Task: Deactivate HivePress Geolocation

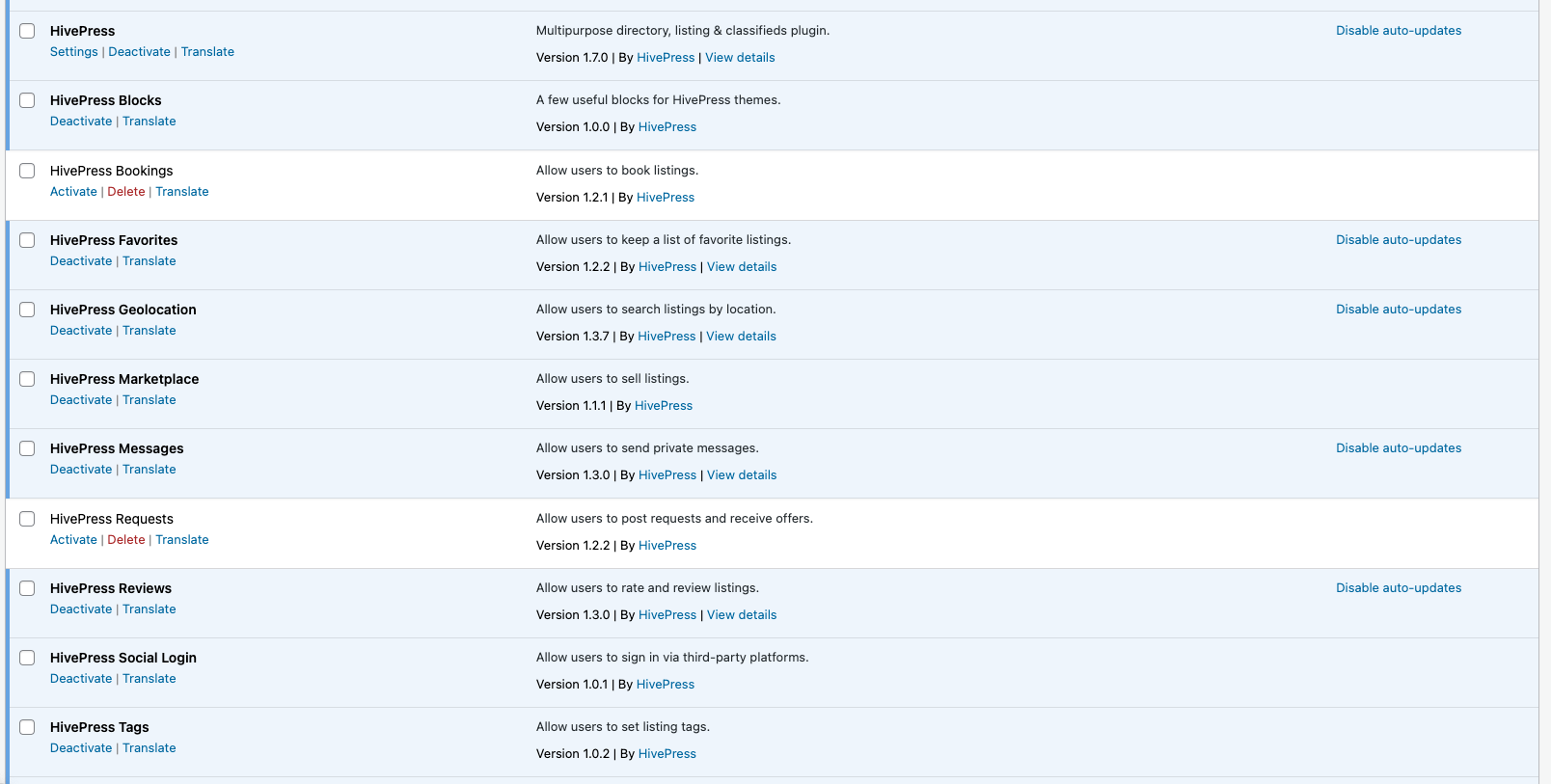Action: (x=81, y=331)
